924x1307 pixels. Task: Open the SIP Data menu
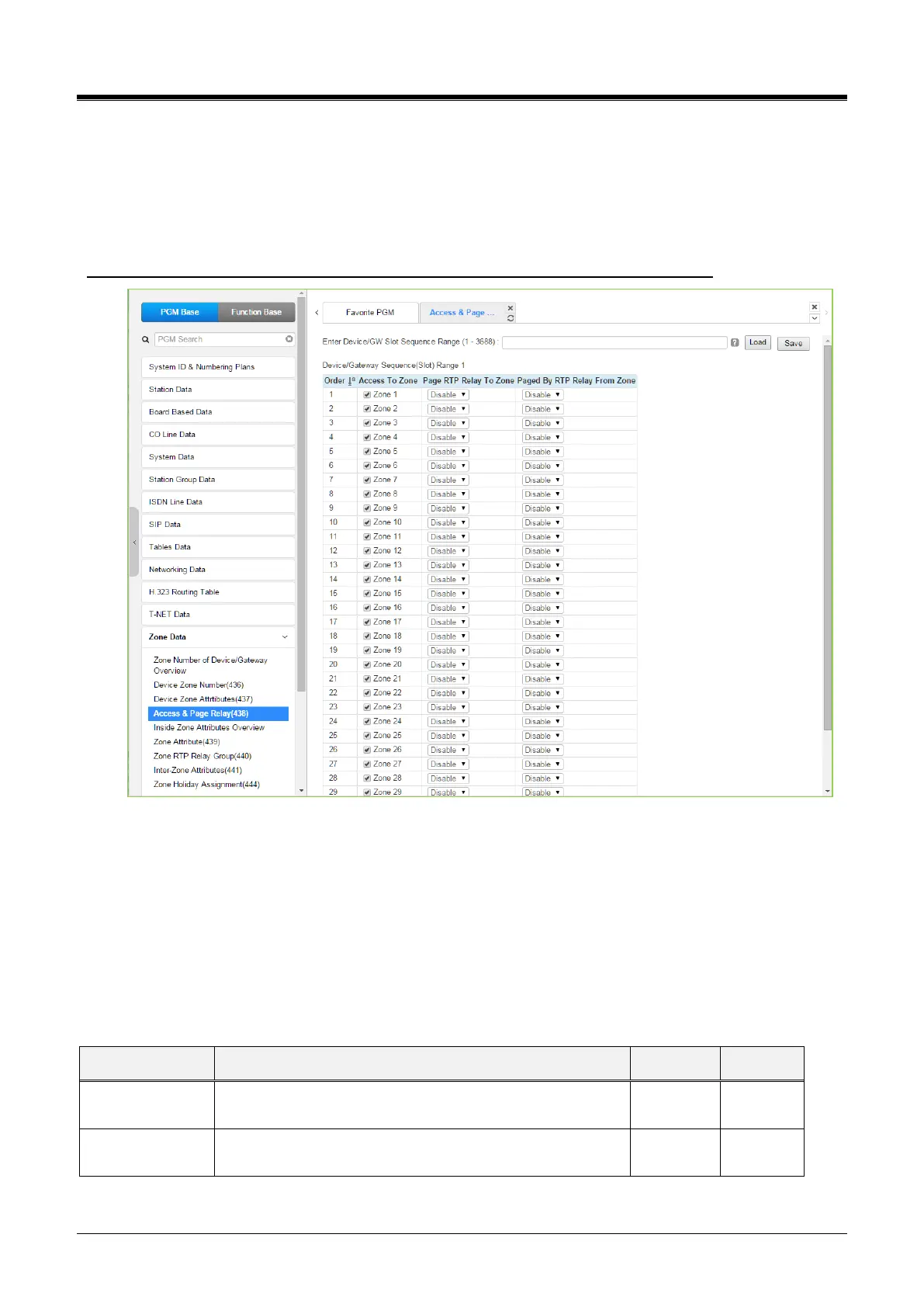(x=218, y=525)
